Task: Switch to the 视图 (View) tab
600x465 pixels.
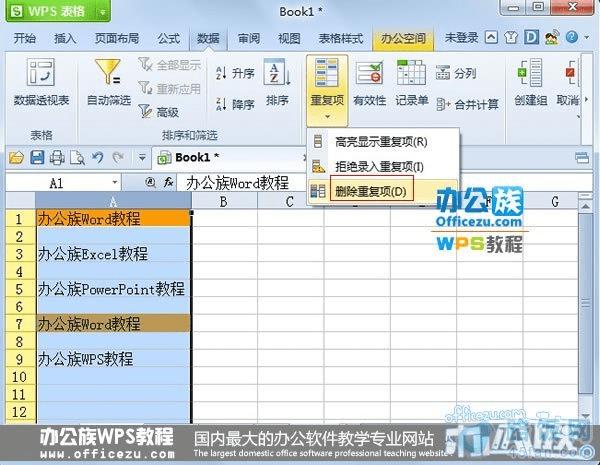Action: point(289,38)
